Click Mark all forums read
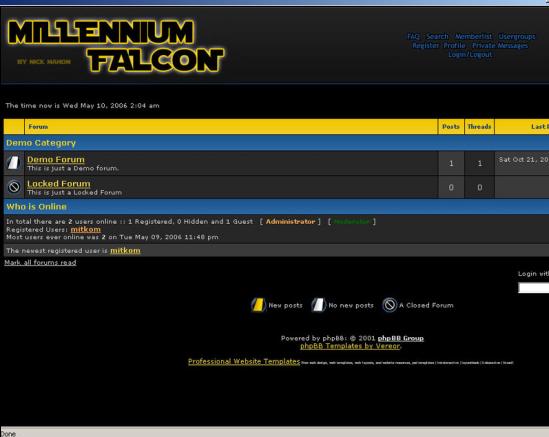The height and width of the screenshot is (437, 549). pyautogui.click(x=40, y=262)
